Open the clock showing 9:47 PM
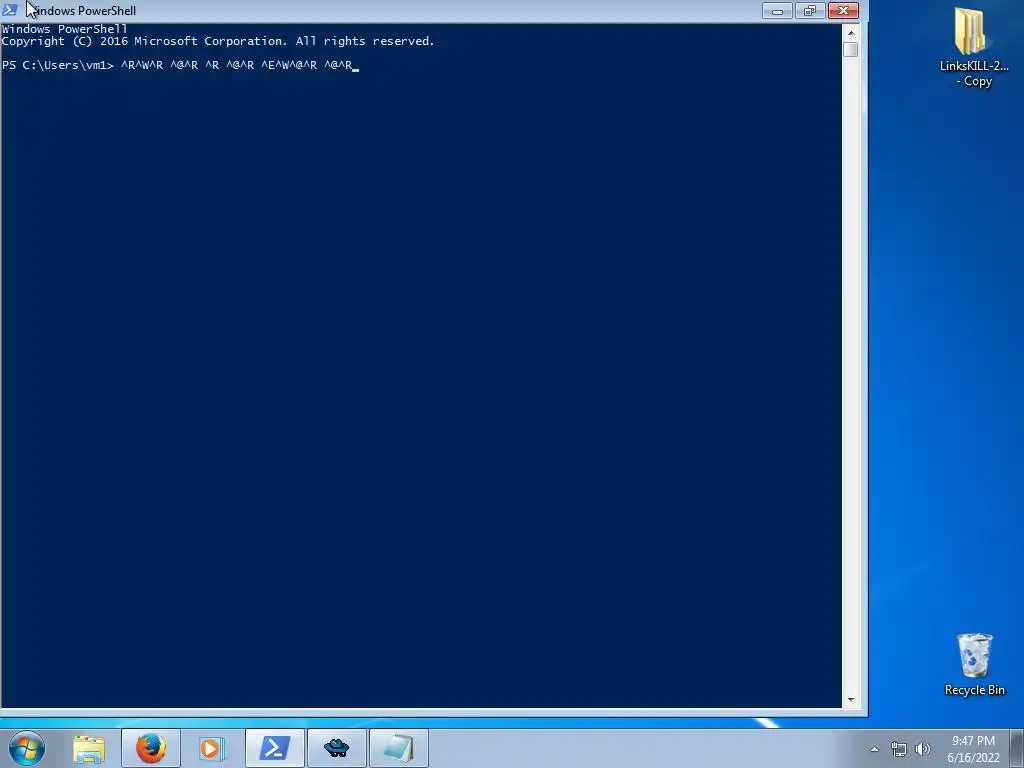This screenshot has height=768, width=1024. [x=973, y=749]
